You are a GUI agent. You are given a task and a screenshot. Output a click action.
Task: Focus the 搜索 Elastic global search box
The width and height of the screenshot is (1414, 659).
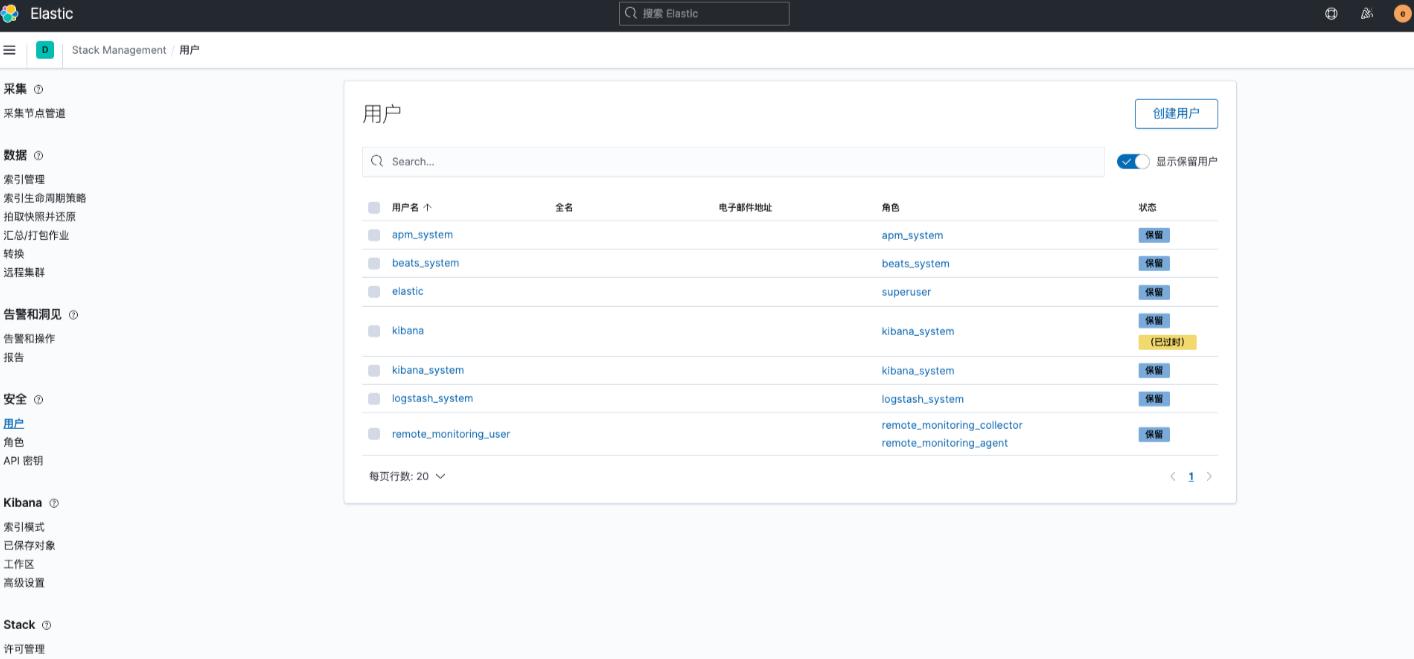(704, 14)
